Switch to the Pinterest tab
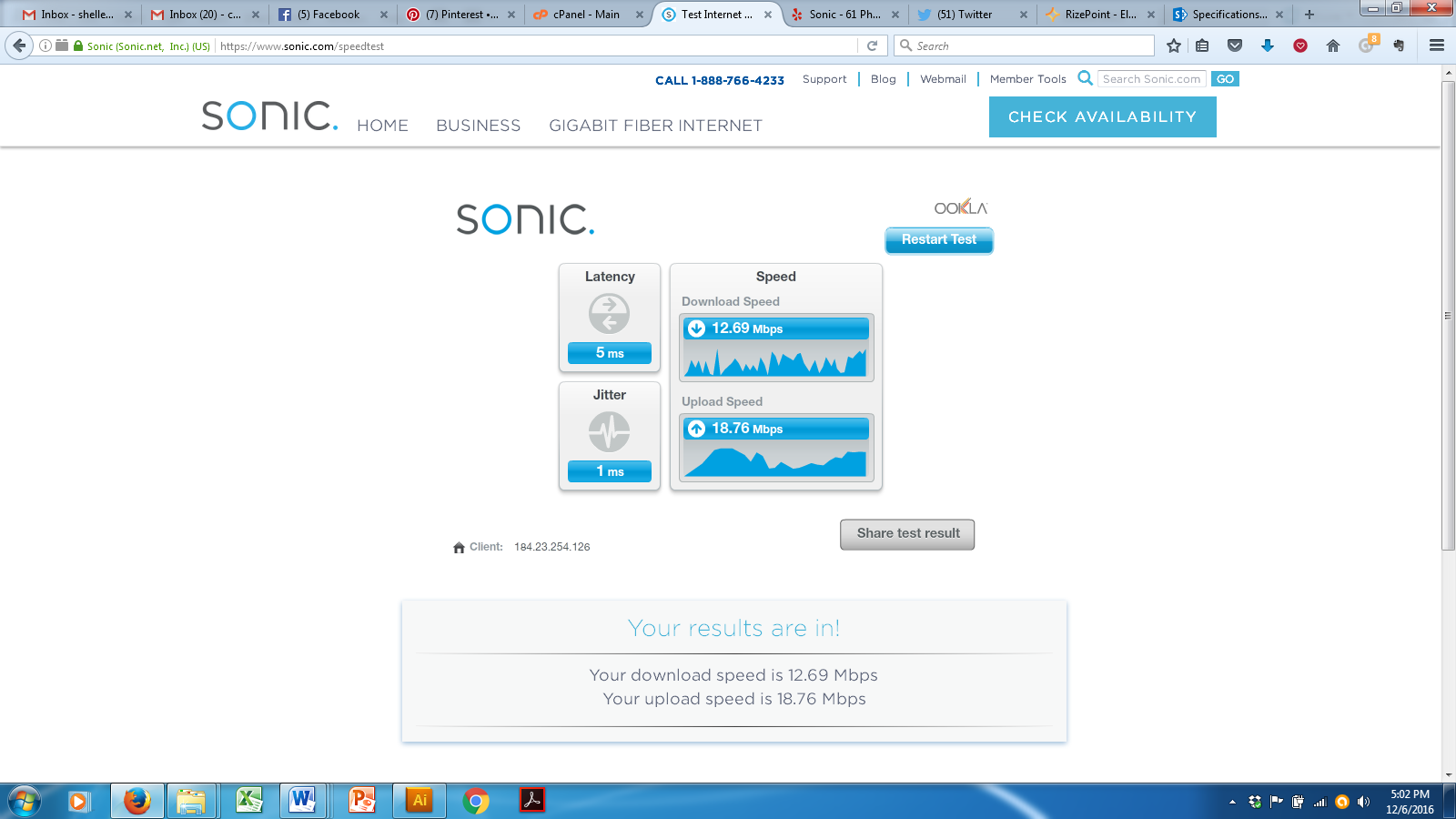The width and height of the screenshot is (1456, 819). tap(461, 15)
